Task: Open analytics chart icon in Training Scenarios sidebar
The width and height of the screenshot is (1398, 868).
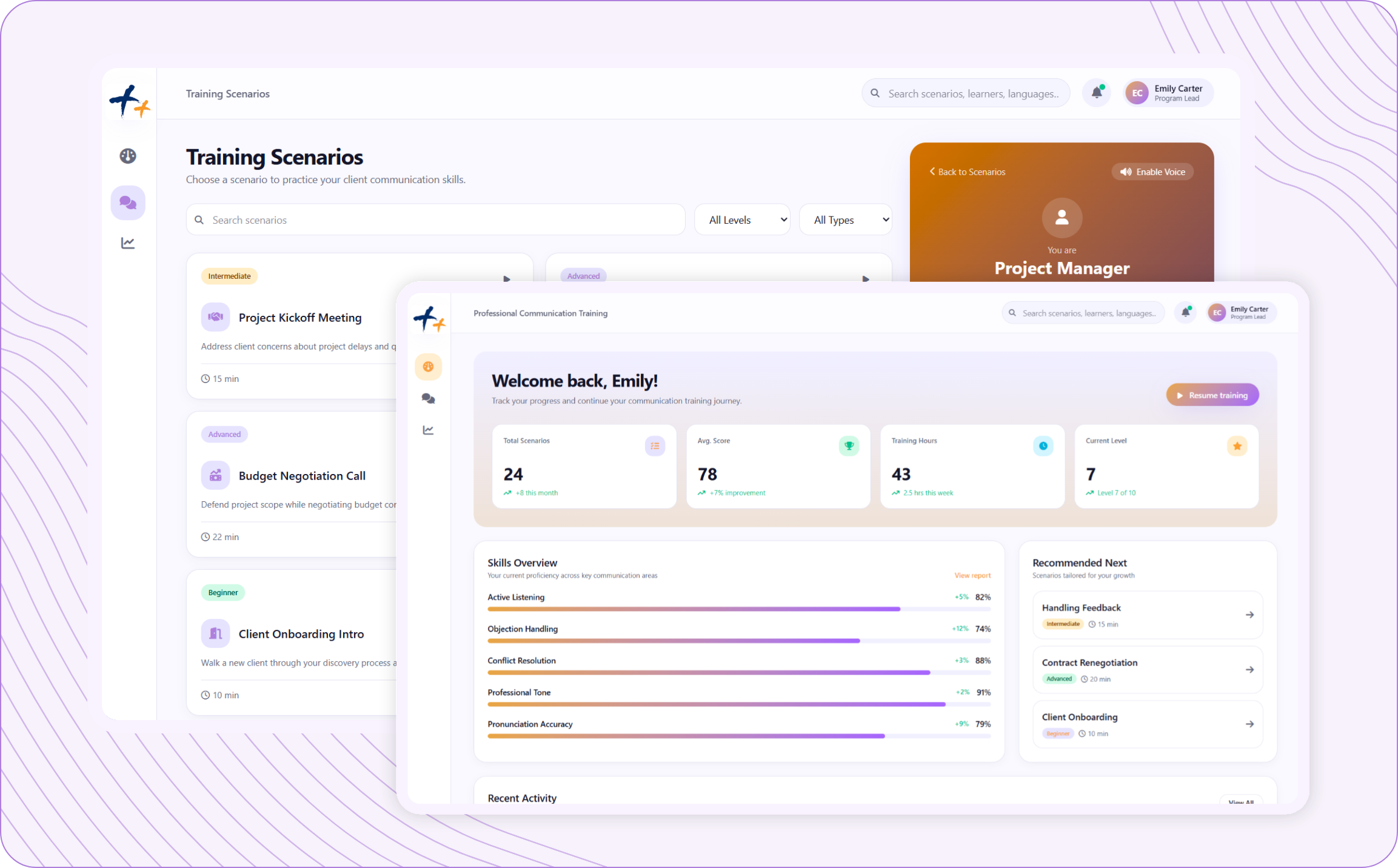Action: pos(128,243)
